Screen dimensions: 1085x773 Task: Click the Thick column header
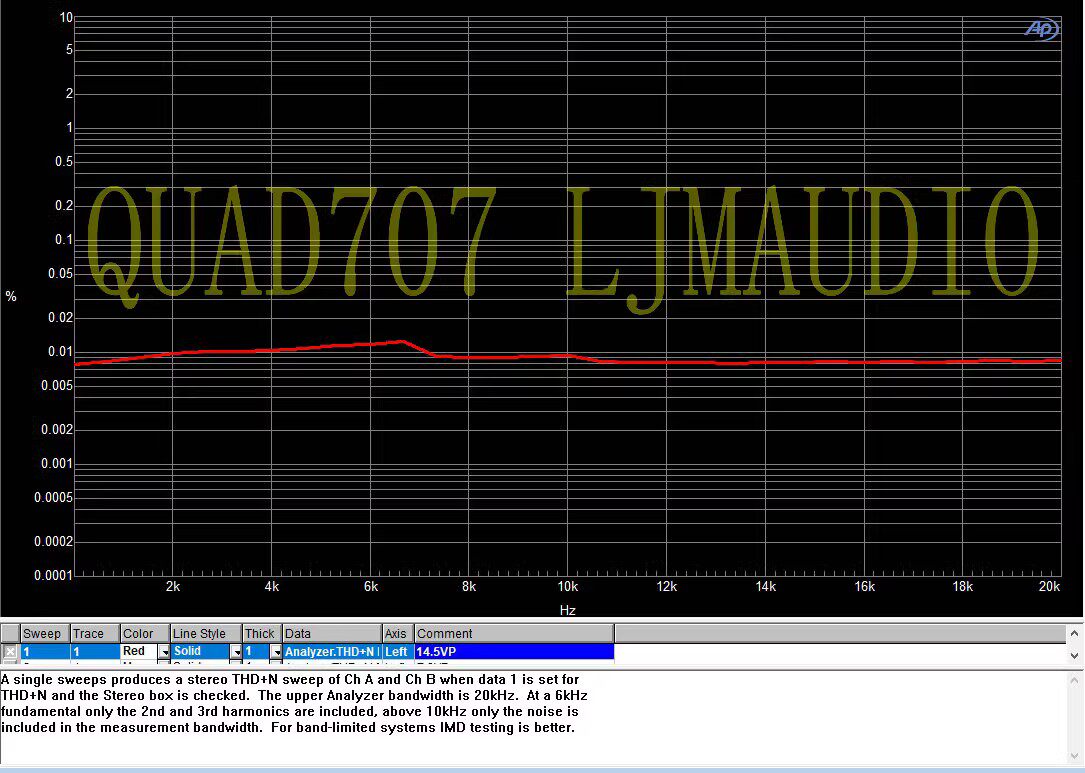262,633
